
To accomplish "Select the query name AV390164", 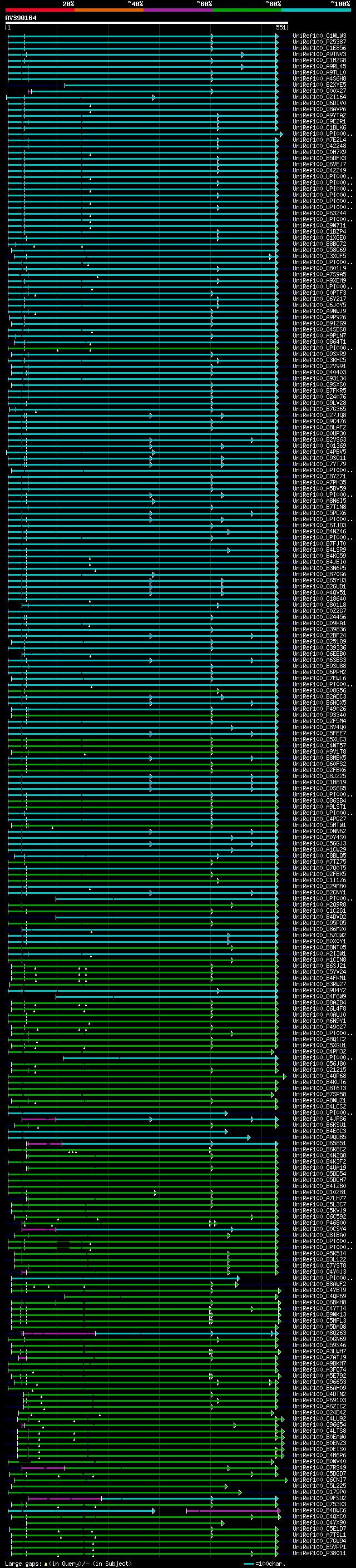I will (x=21, y=18).
